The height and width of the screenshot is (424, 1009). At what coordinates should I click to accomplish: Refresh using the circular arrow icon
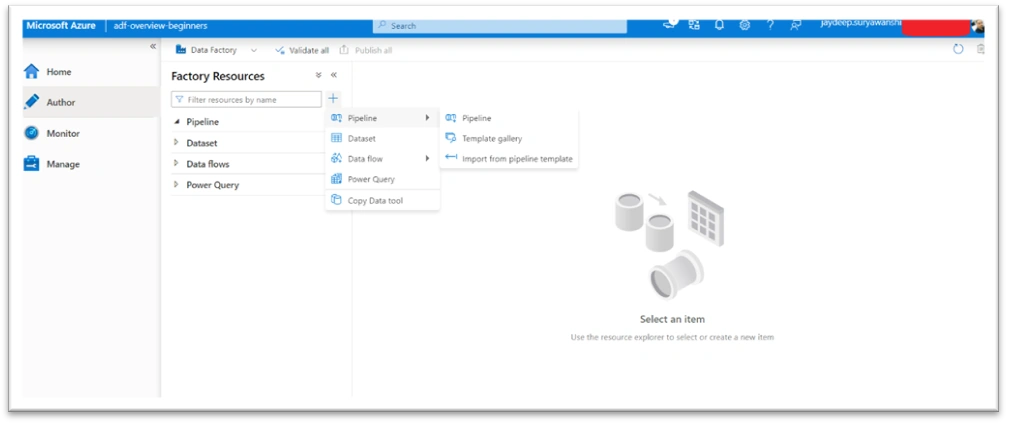pos(958,49)
